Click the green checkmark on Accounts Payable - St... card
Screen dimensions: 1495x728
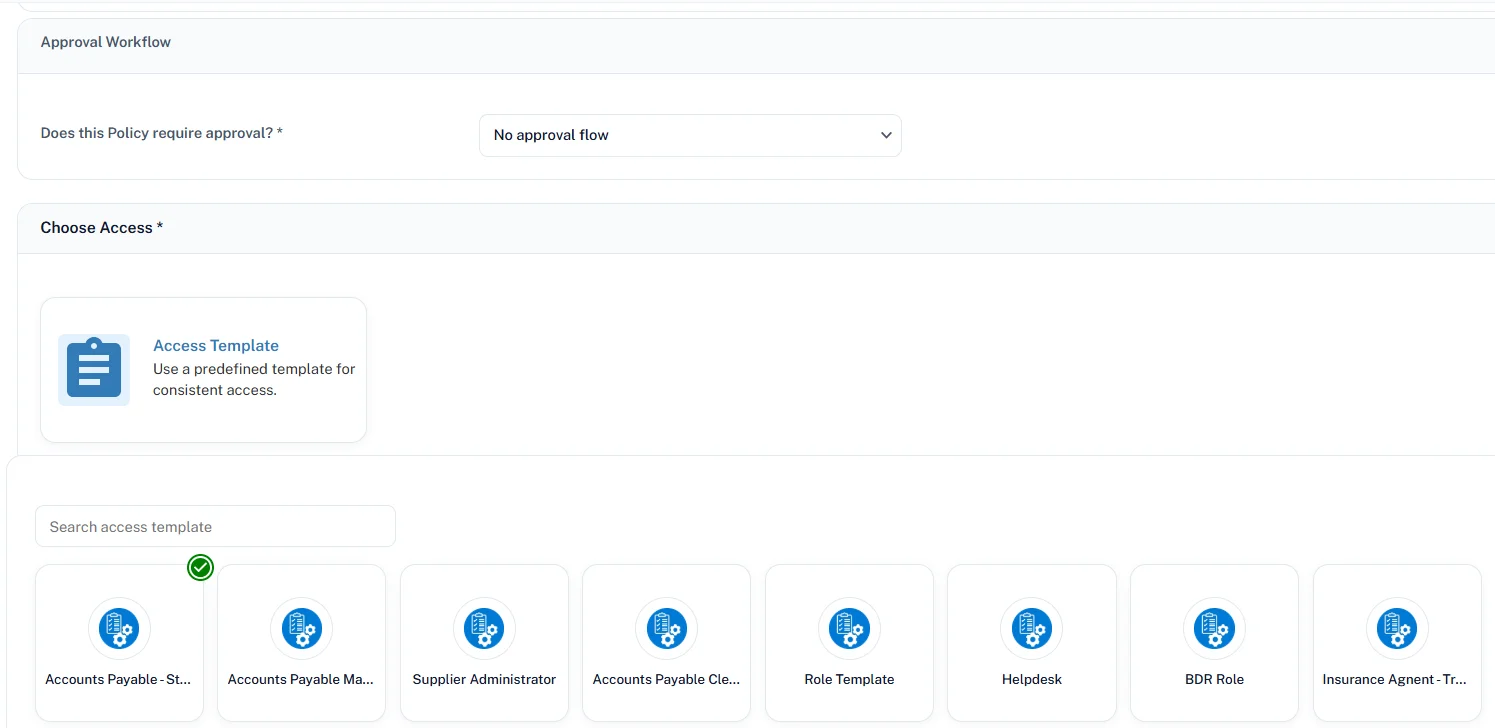coord(201,568)
